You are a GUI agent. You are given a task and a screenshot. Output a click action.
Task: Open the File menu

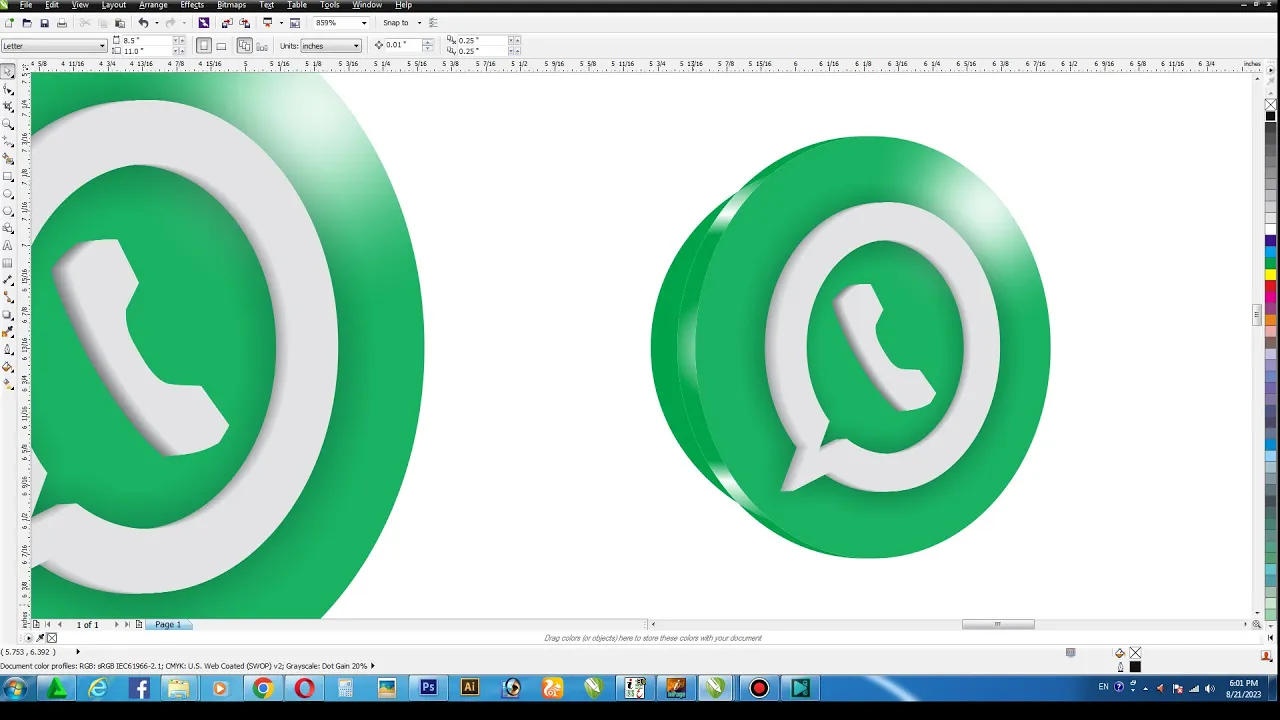pos(26,5)
